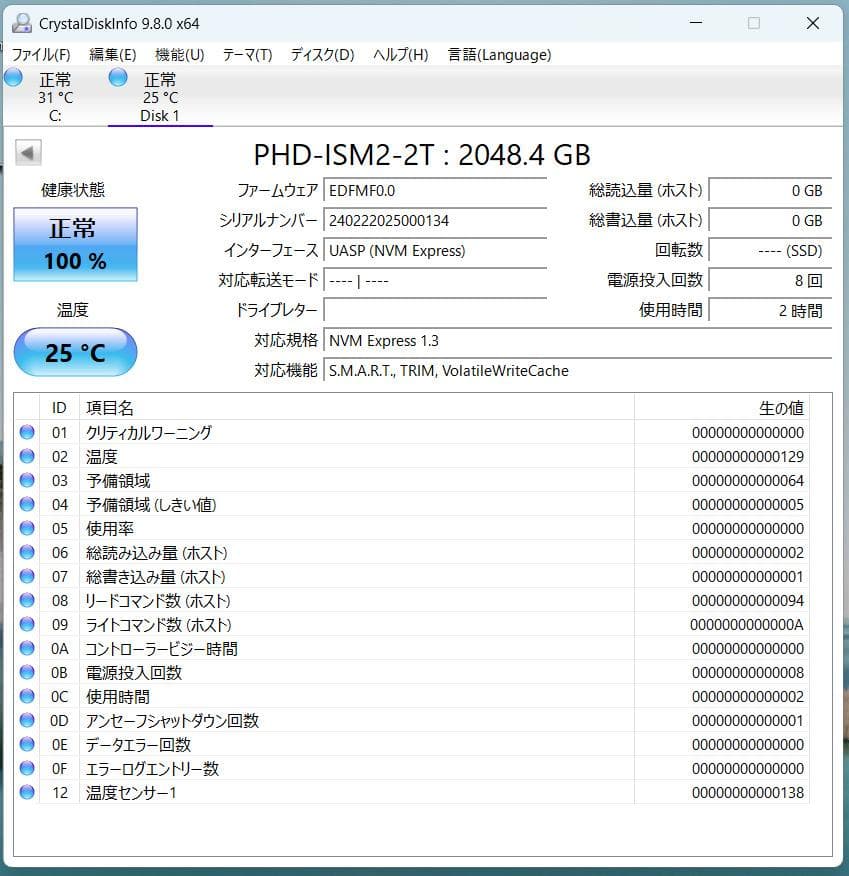Switch to the C: drive tab
The image size is (849, 876).
55,97
